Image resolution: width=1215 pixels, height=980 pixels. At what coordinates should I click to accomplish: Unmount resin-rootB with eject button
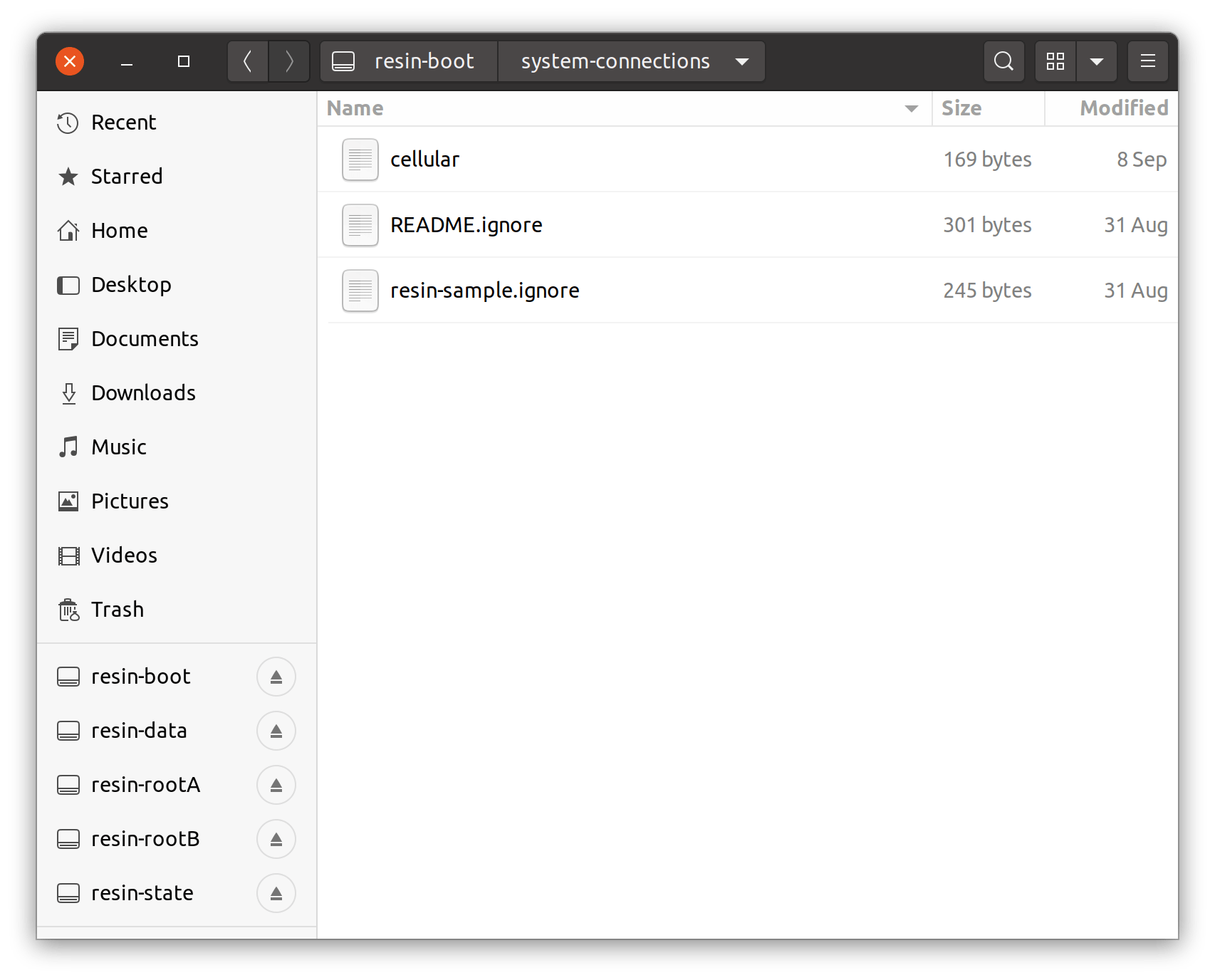pyautogui.click(x=276, y=839)
